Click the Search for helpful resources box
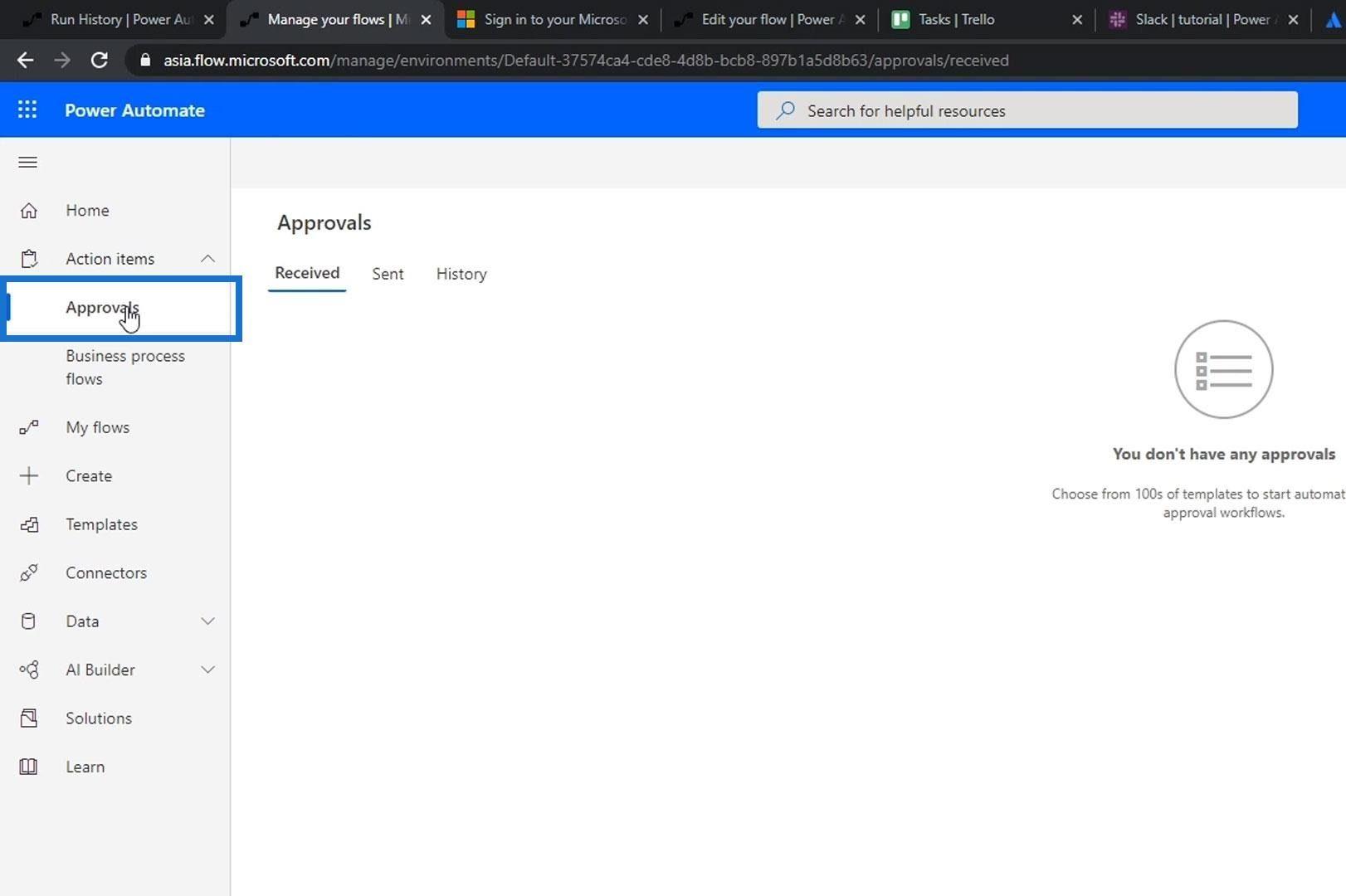The height and width of the screenshot is (896, 1346). [1027, 110]
